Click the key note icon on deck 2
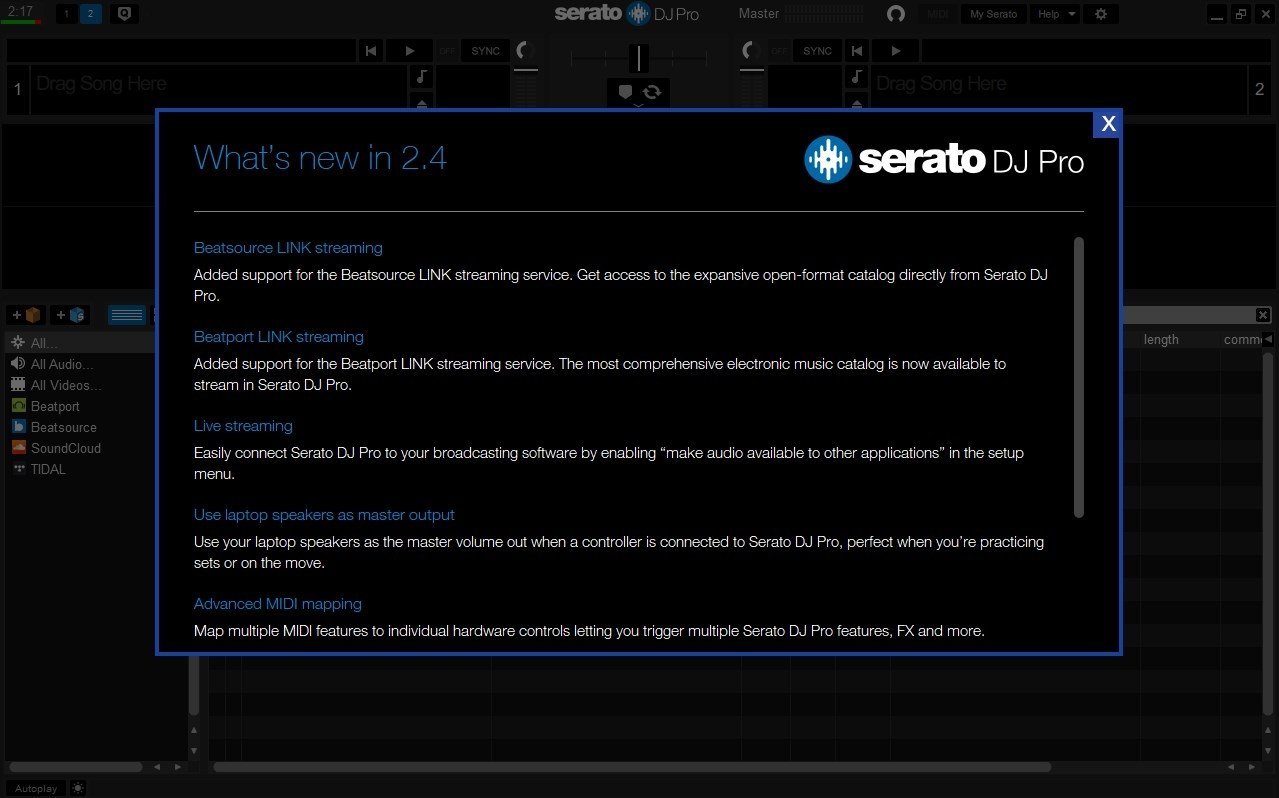The image size is (1279, 798). 857,77
